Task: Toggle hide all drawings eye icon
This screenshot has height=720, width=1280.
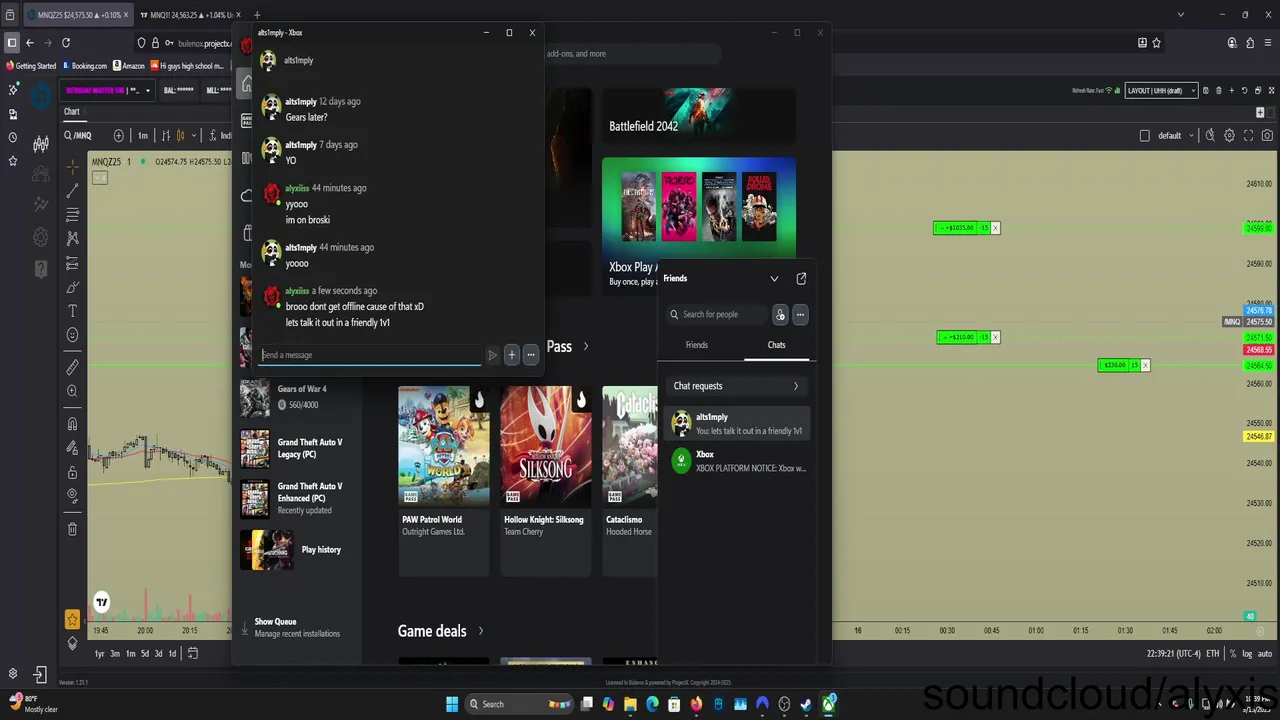Action: (72, 496)
